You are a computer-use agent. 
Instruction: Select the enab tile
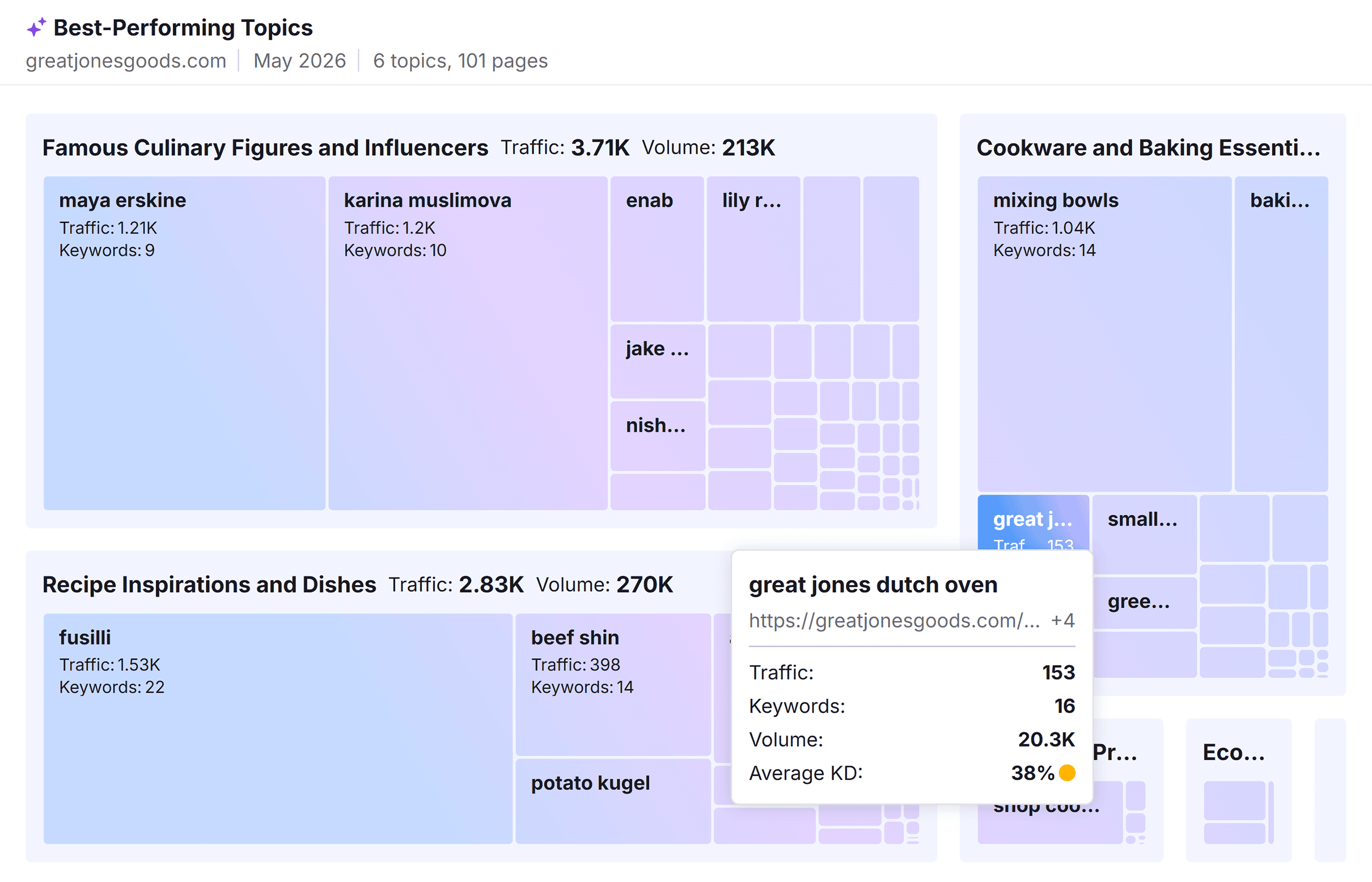(657, 249)
